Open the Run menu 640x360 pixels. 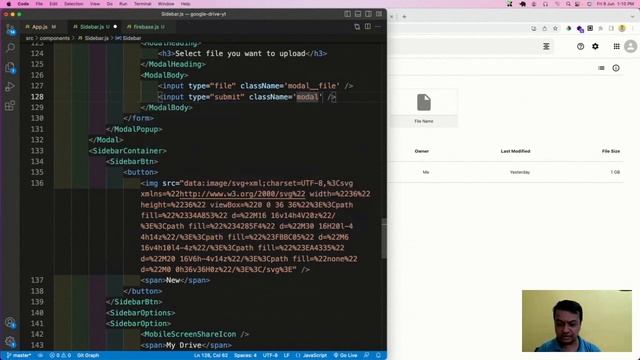pyautogui.click(x=123, y=4)
